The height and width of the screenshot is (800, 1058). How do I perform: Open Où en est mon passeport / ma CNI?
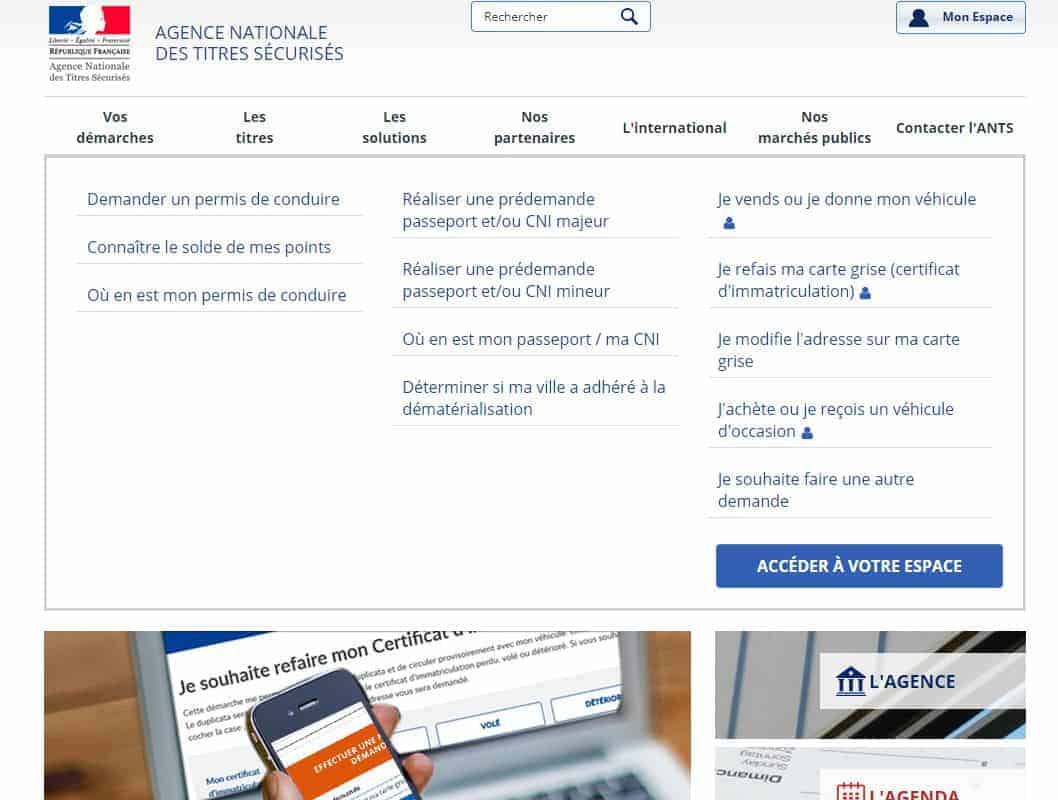531,339
